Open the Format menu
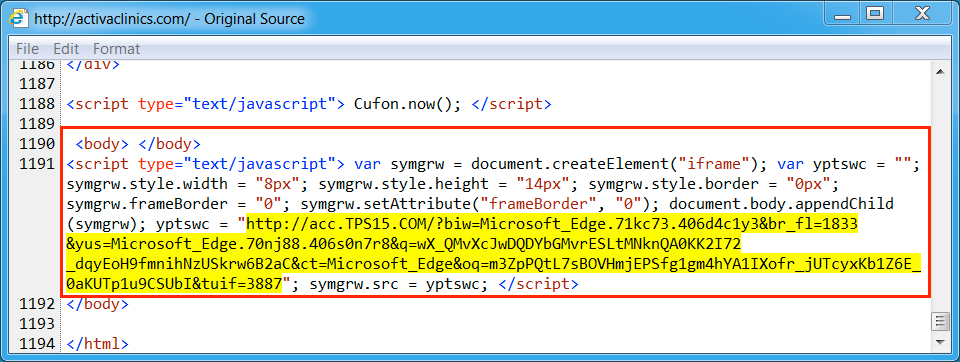 click(x=116, y=48)
